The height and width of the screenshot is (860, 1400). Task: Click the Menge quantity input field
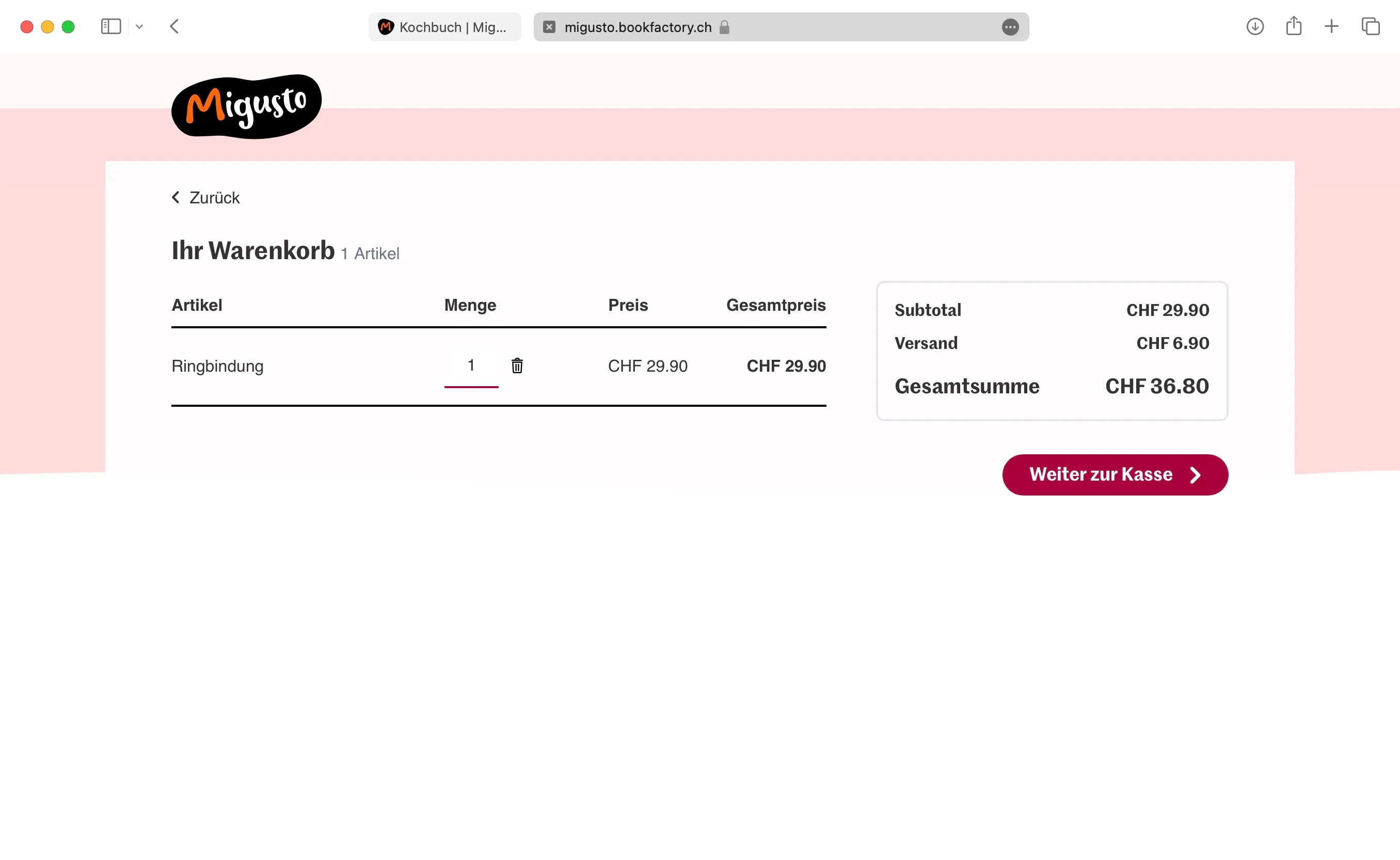(x=471, y=365)
